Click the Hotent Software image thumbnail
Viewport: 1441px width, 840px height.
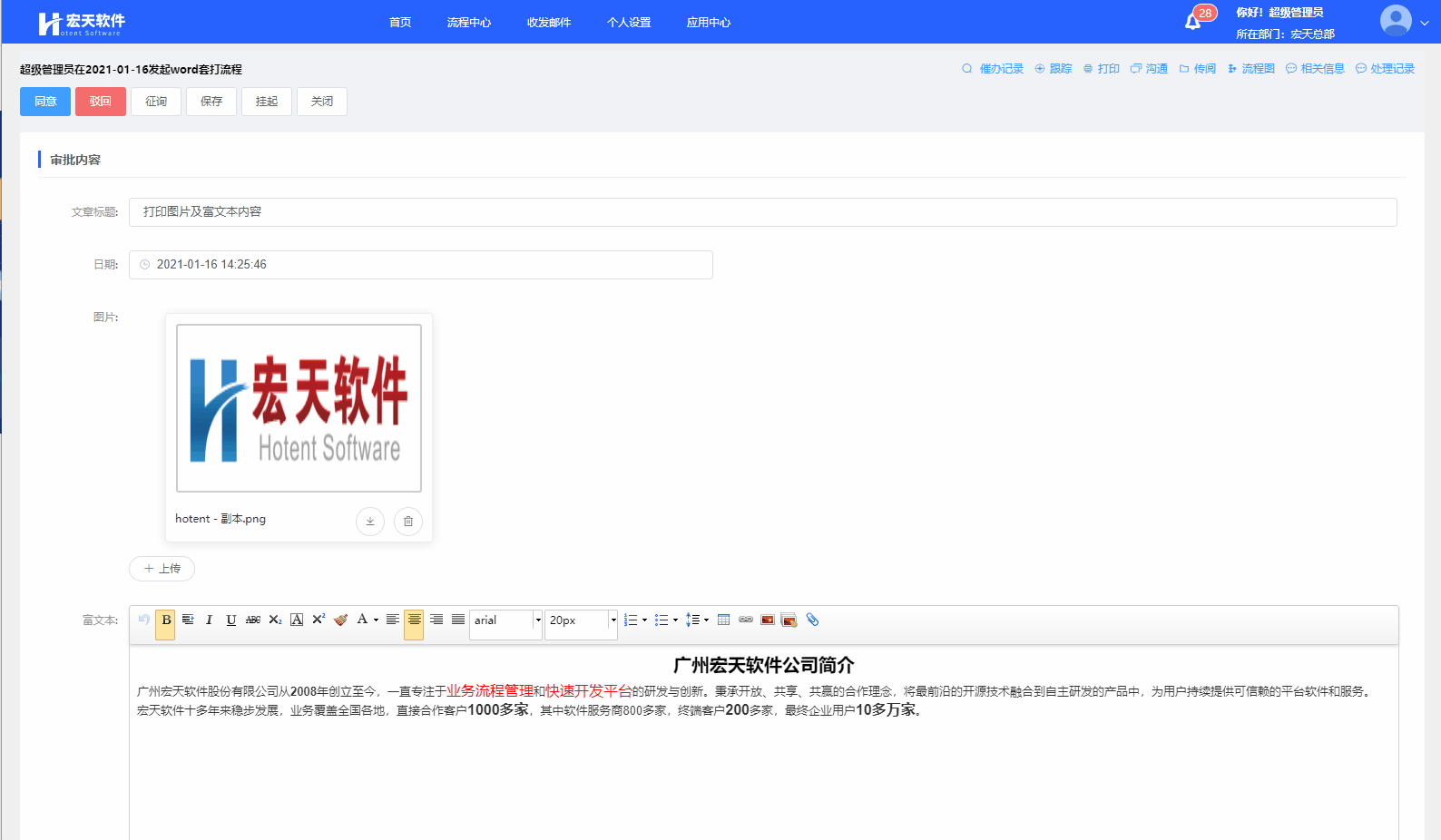tap(299, 408)
